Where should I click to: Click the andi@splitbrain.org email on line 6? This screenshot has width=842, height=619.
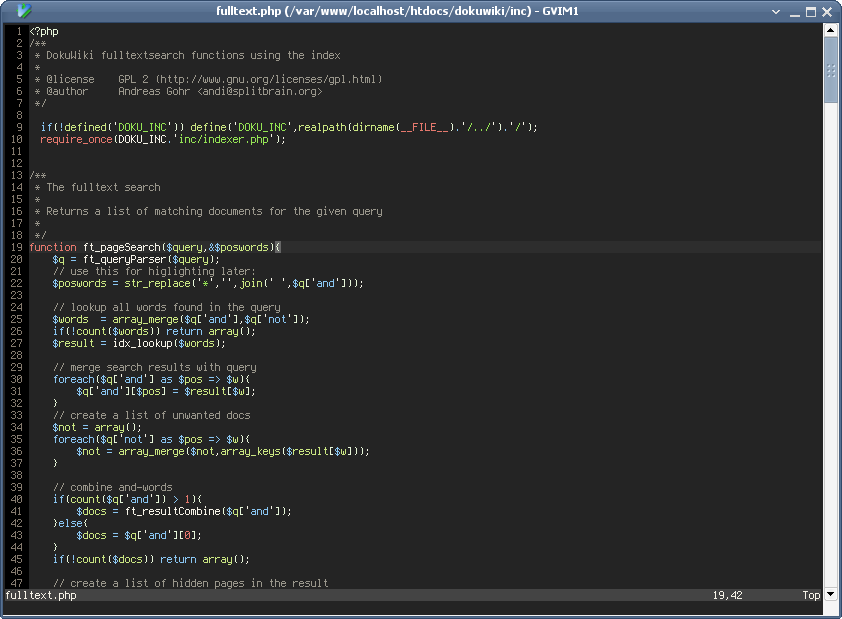point(260,91)
